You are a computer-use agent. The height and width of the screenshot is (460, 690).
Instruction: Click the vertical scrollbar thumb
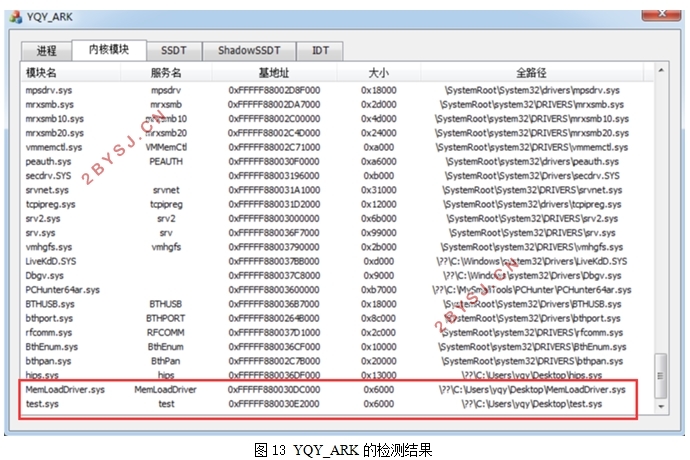661,376
